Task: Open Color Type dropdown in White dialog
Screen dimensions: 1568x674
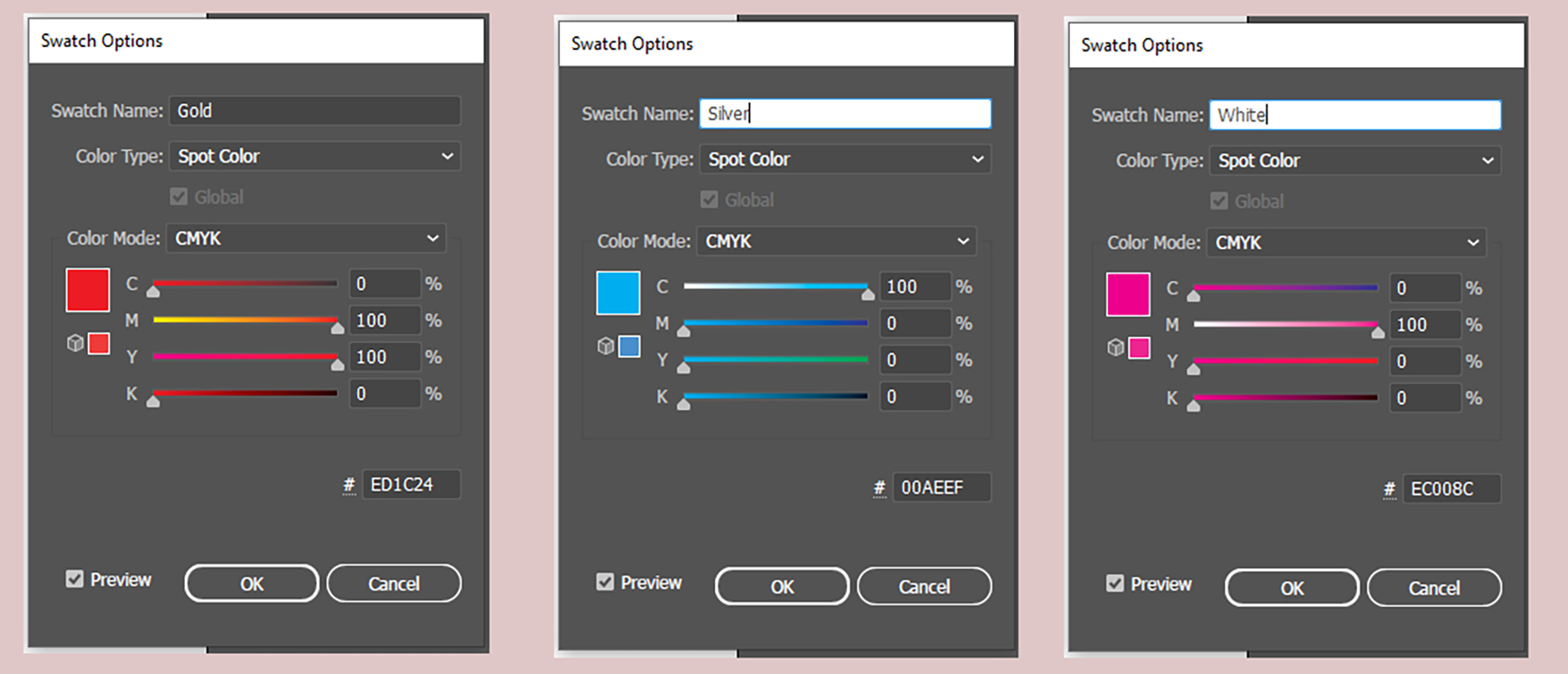Action: tap(1355, 161)
